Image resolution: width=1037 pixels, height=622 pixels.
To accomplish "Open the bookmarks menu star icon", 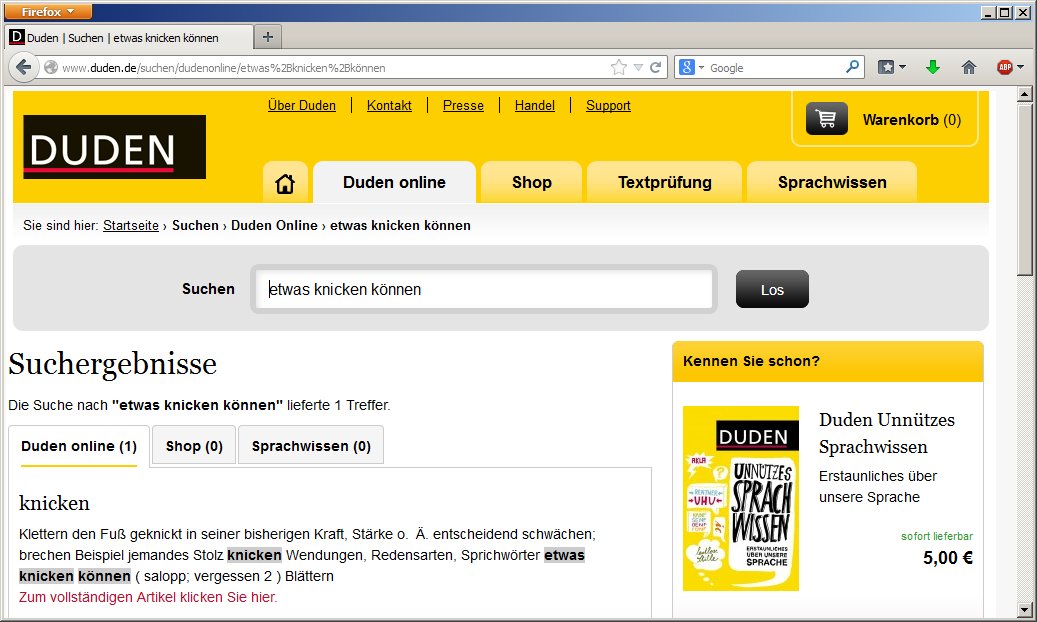I will click(x=886, y=67).
